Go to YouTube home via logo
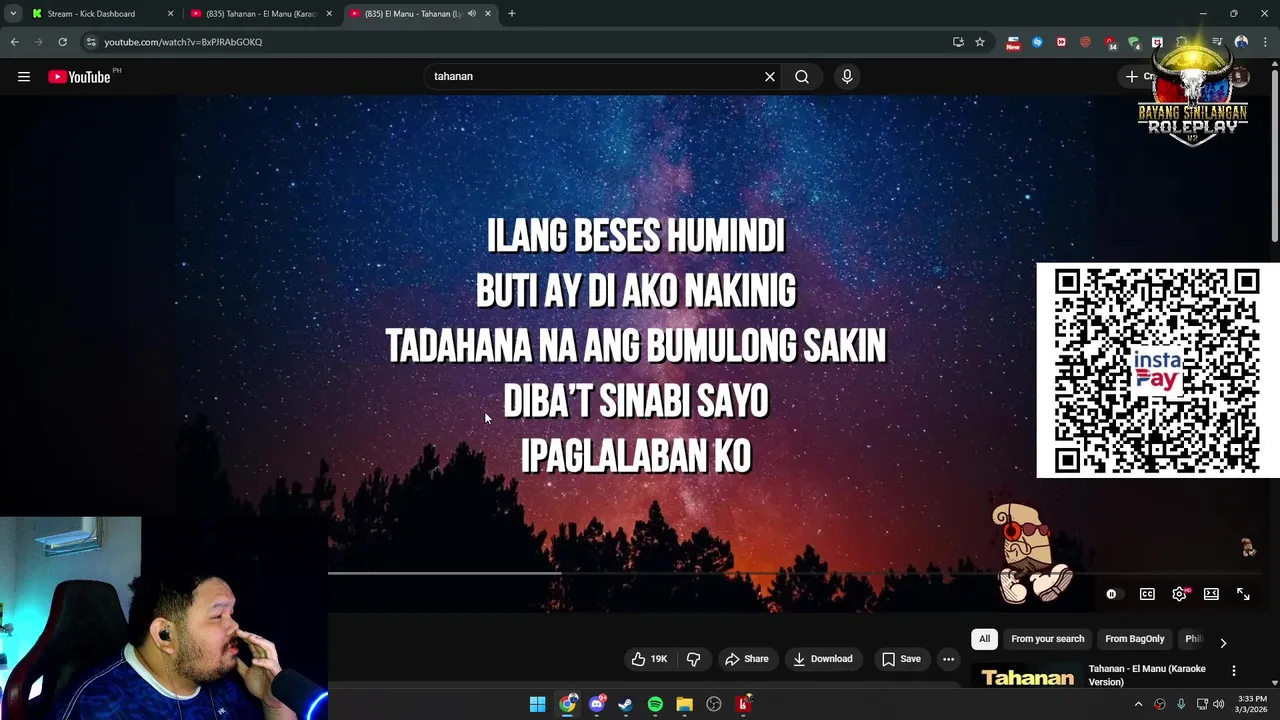This screenshot has height=720, width=1280. [x=79, y=77]
